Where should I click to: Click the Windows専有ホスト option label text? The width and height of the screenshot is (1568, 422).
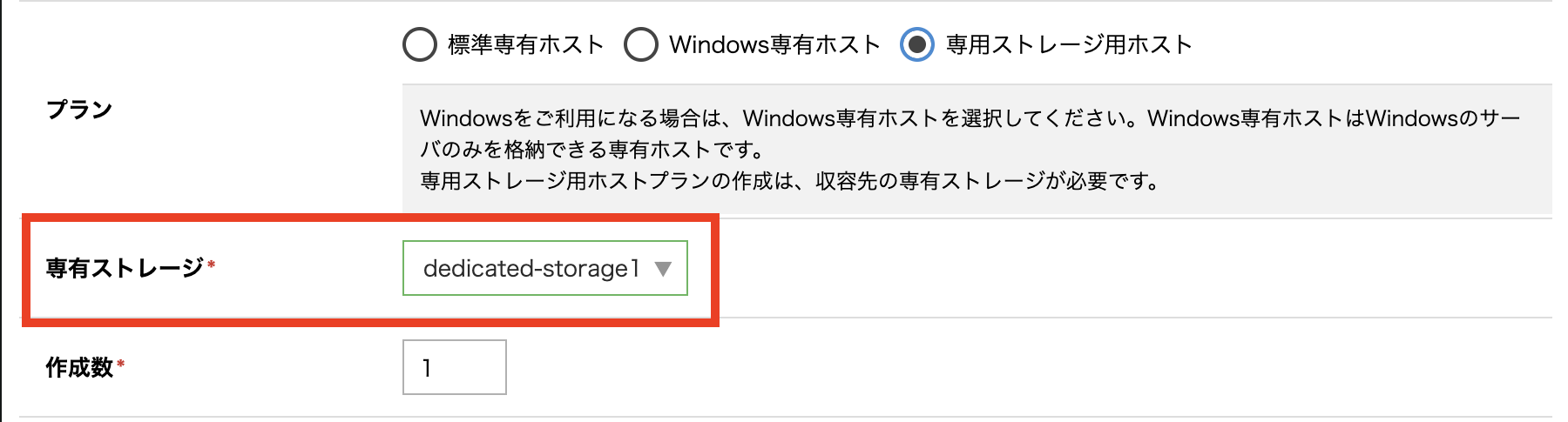point(774,44)
